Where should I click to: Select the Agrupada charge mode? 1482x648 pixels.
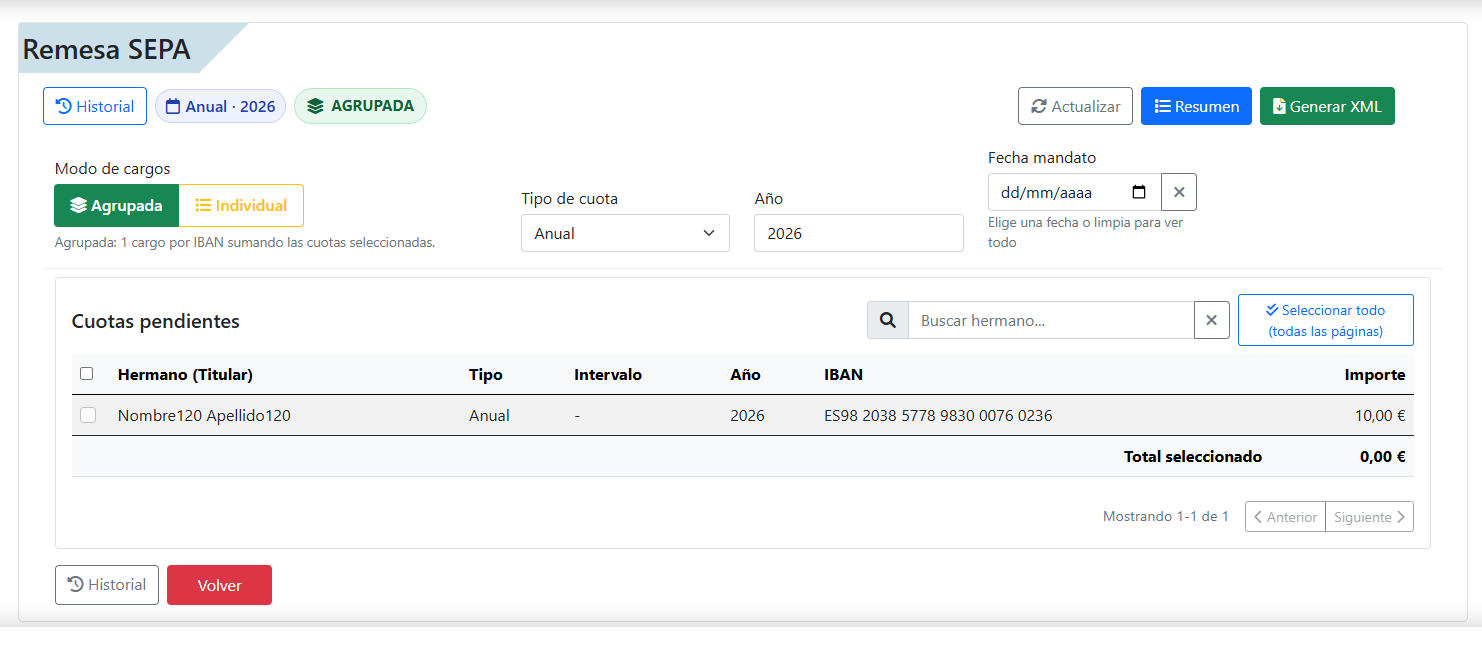point(116,205)
